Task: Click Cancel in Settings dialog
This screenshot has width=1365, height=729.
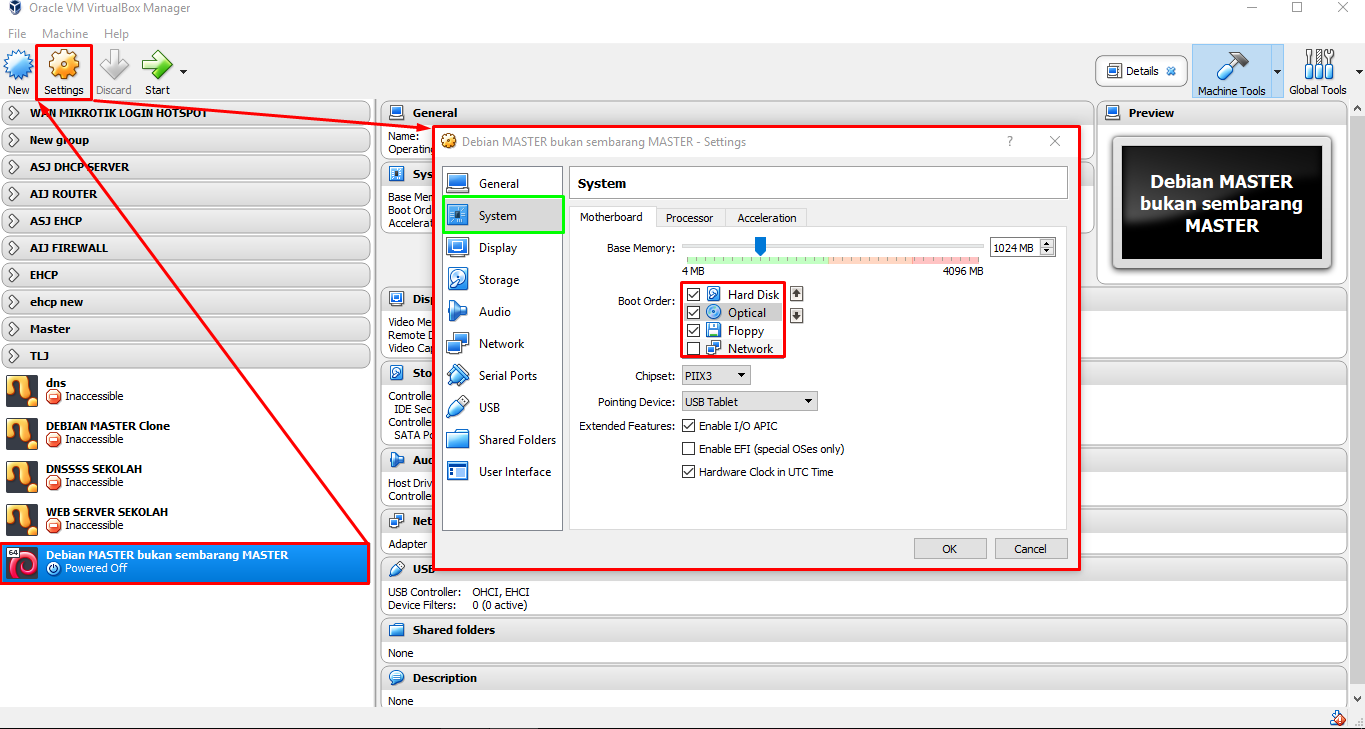Action: tap(1030, 549)
